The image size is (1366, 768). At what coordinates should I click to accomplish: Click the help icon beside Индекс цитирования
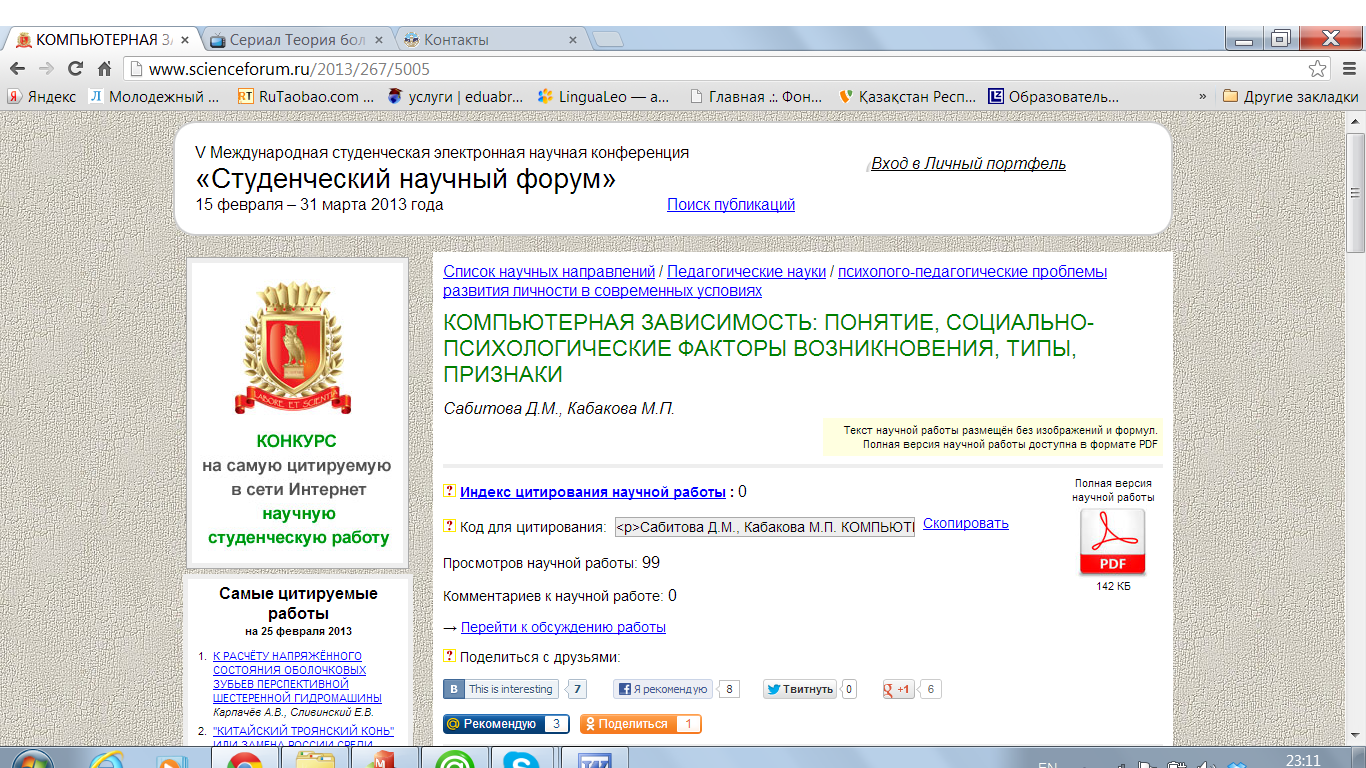click(x=449, y=491)
